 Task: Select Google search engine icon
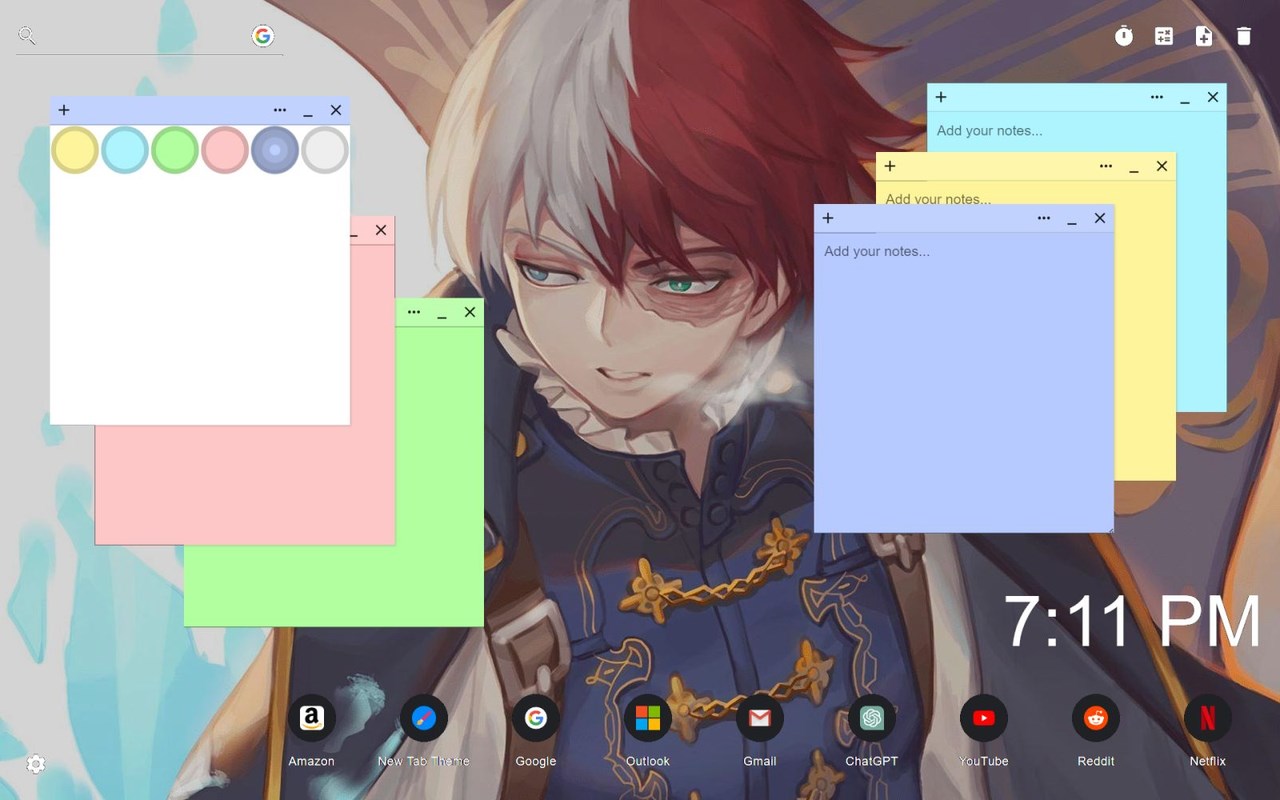(x=263, y=36)
